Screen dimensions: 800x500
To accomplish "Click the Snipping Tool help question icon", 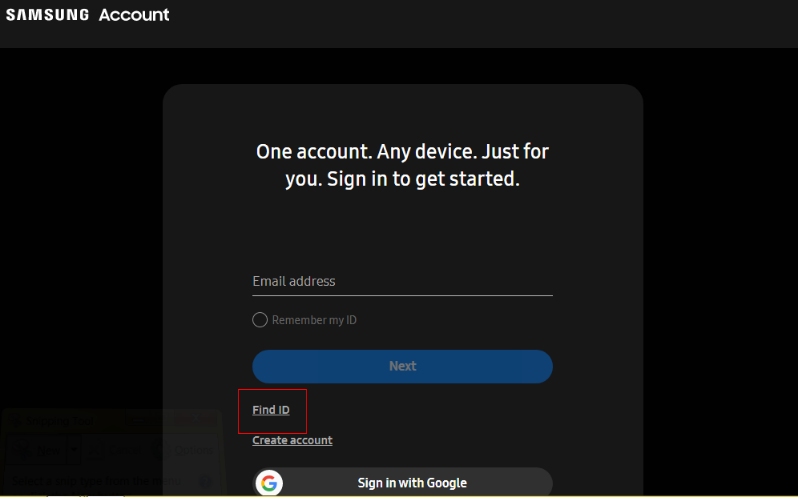I will [x=205, y=482].
